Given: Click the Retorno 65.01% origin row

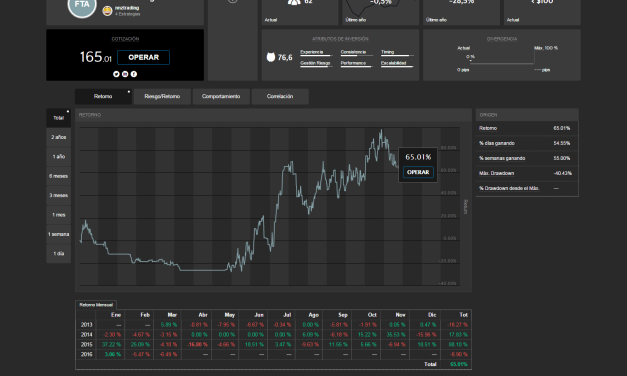Looking at the screenshot, I should pos(527,128).
